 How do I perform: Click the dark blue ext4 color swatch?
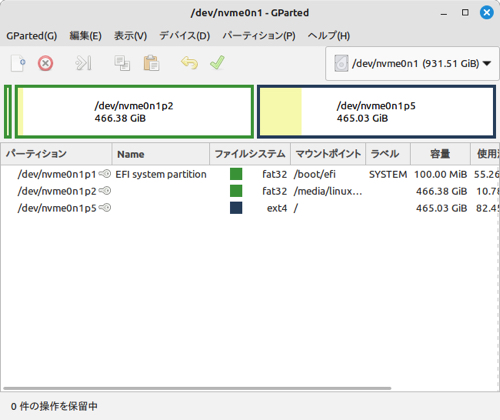[x=236, y=208]
